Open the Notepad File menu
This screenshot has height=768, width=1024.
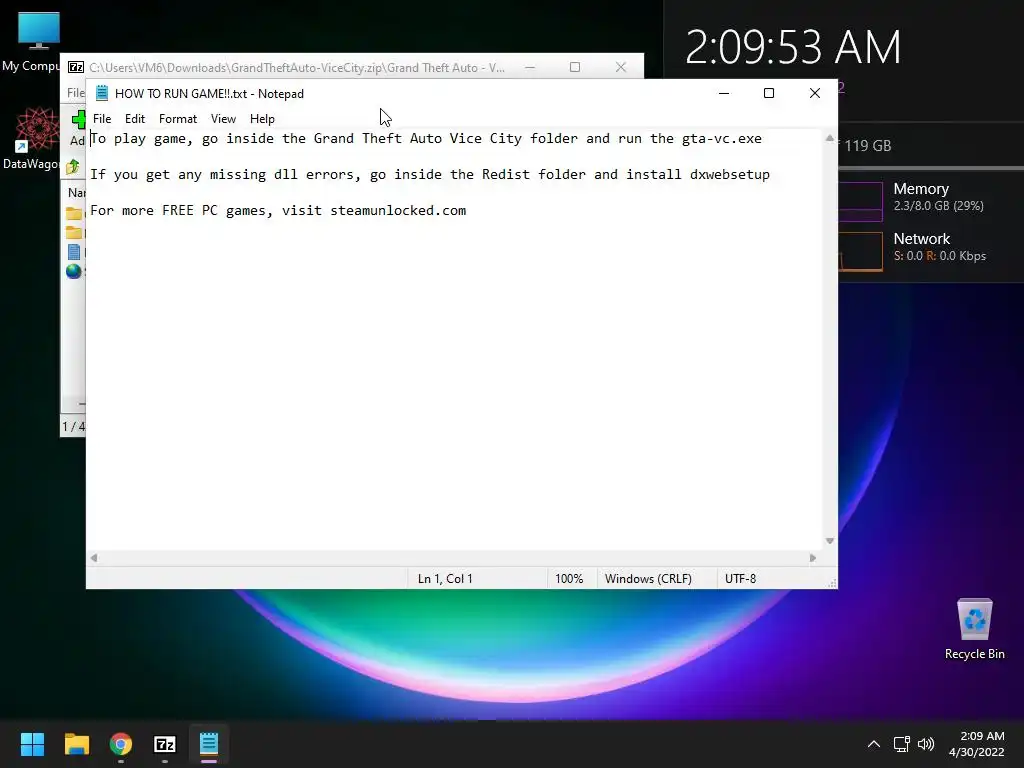pos(102,119)
